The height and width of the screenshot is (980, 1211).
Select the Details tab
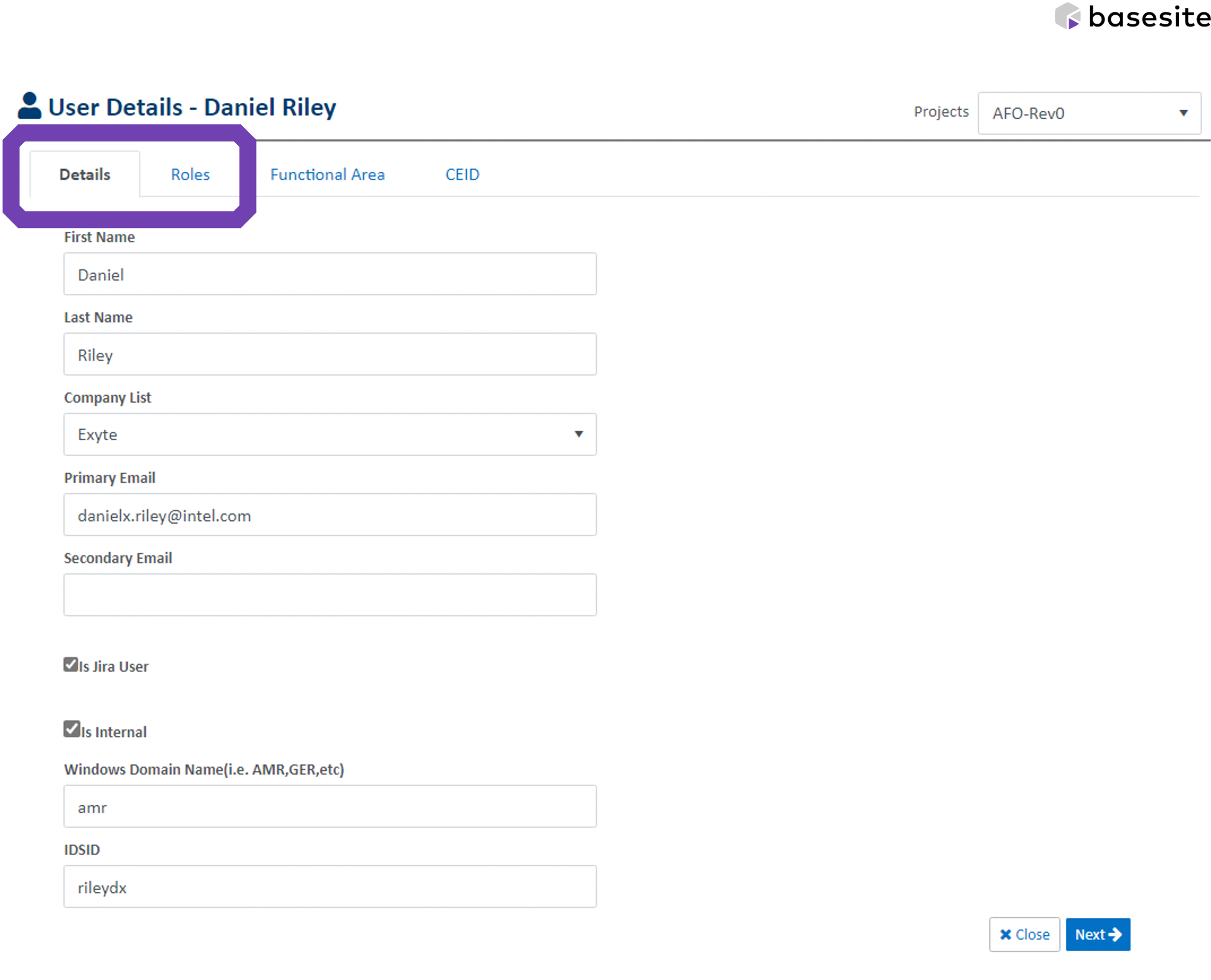[x=85, y=175]
